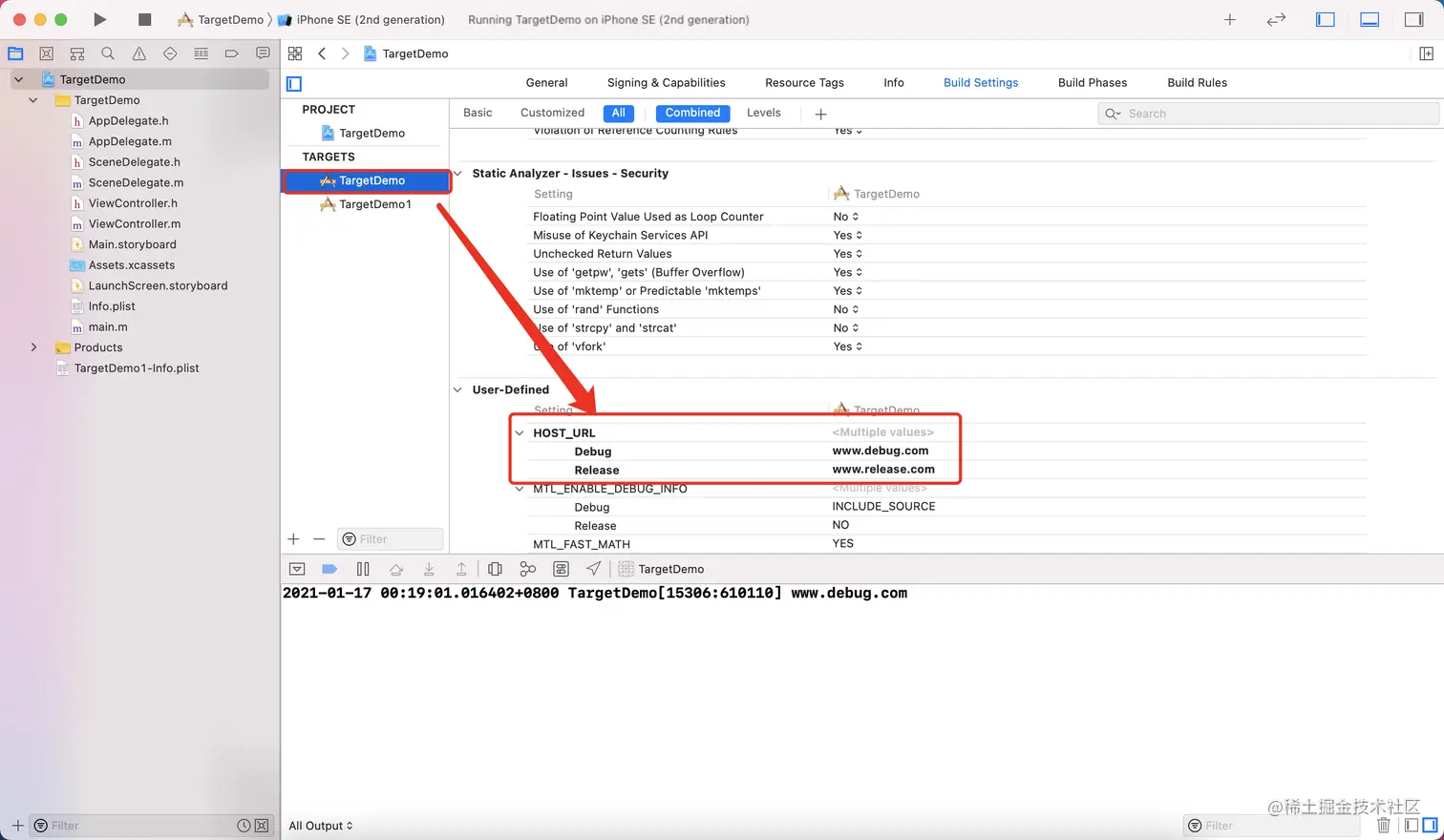The image size is (1444, 840).
Task: Open the Info tab
Action: (x=894, y=83)
